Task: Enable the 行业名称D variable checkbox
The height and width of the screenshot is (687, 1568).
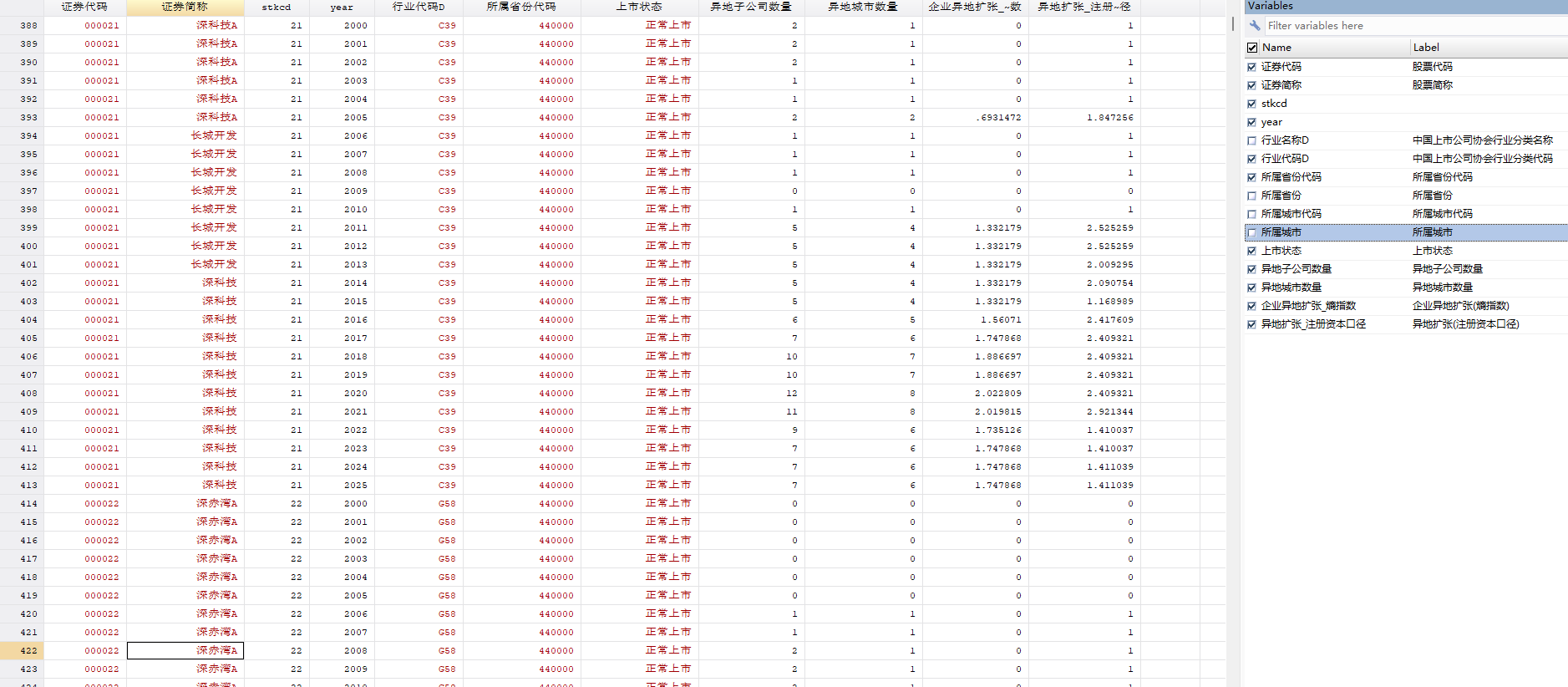Action: coord(1251,140)
